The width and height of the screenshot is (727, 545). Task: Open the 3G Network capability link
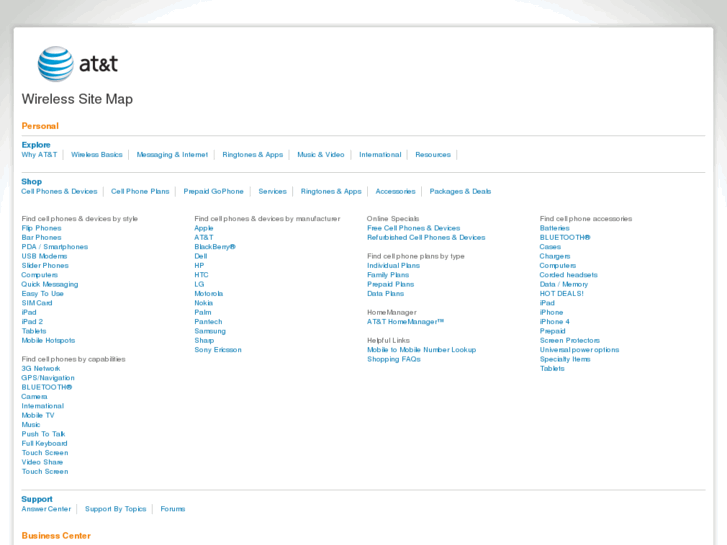pos(41,368)
